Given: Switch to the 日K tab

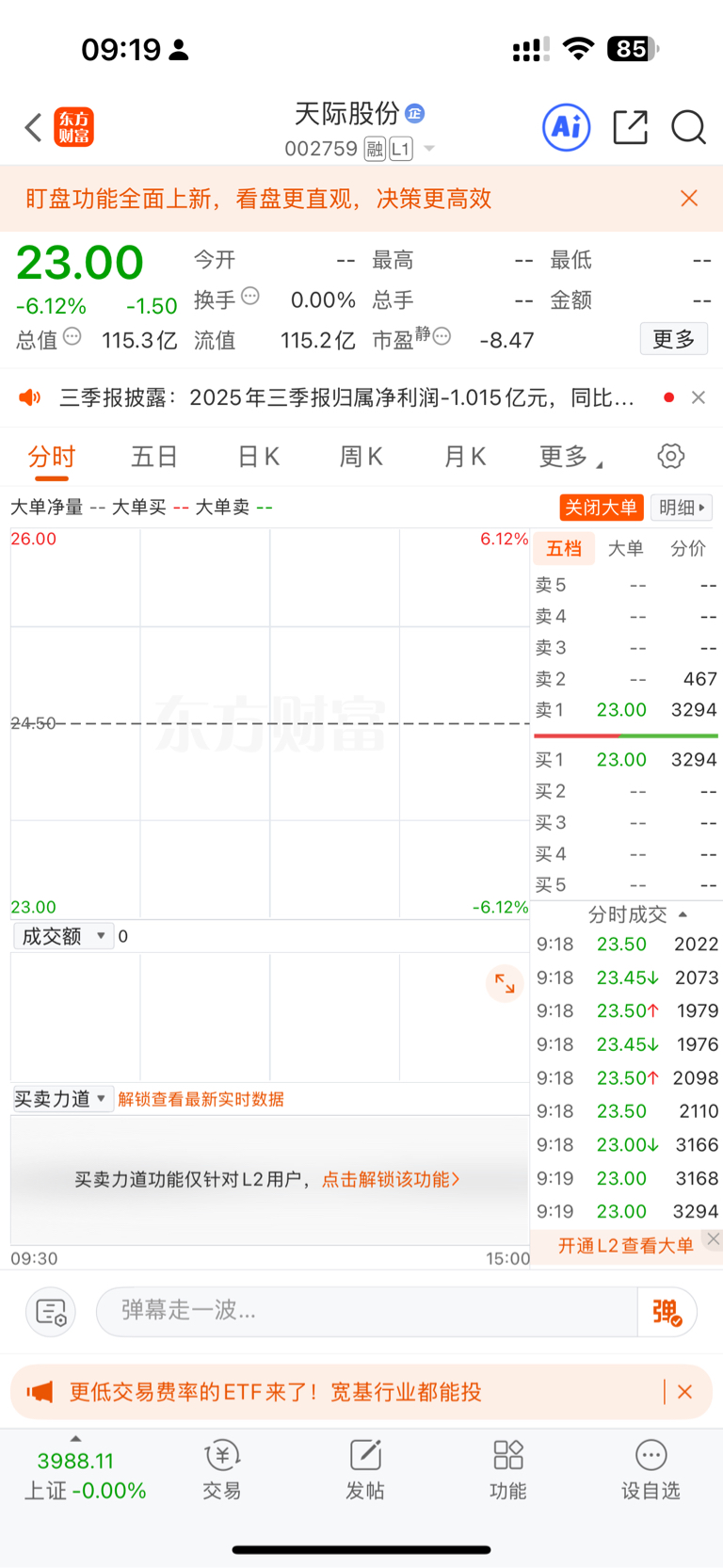Looking at the screenshot, I should coord(258,457).
